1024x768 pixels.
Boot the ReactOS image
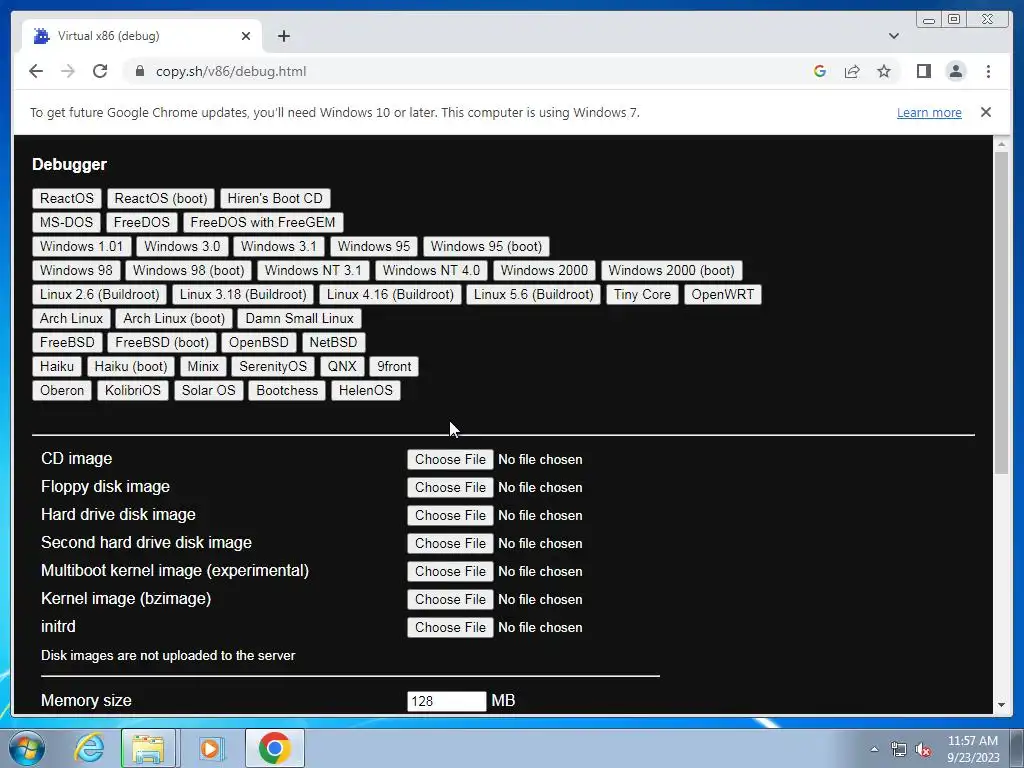coord(67,199)
